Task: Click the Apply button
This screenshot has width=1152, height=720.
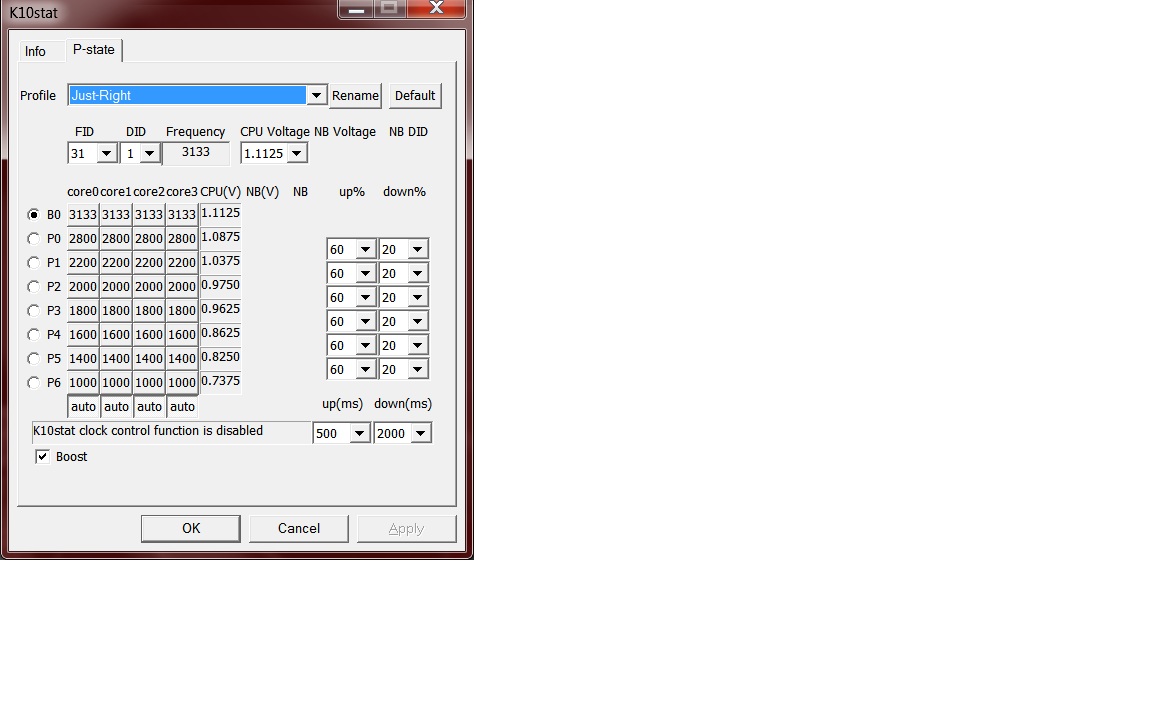Action: tap(406, 528)
